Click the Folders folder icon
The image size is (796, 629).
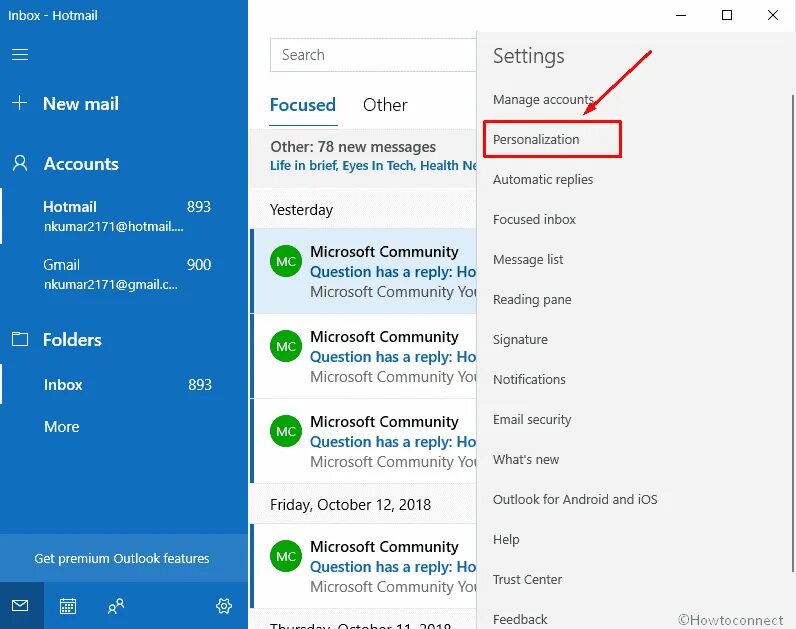coord(20,339)
